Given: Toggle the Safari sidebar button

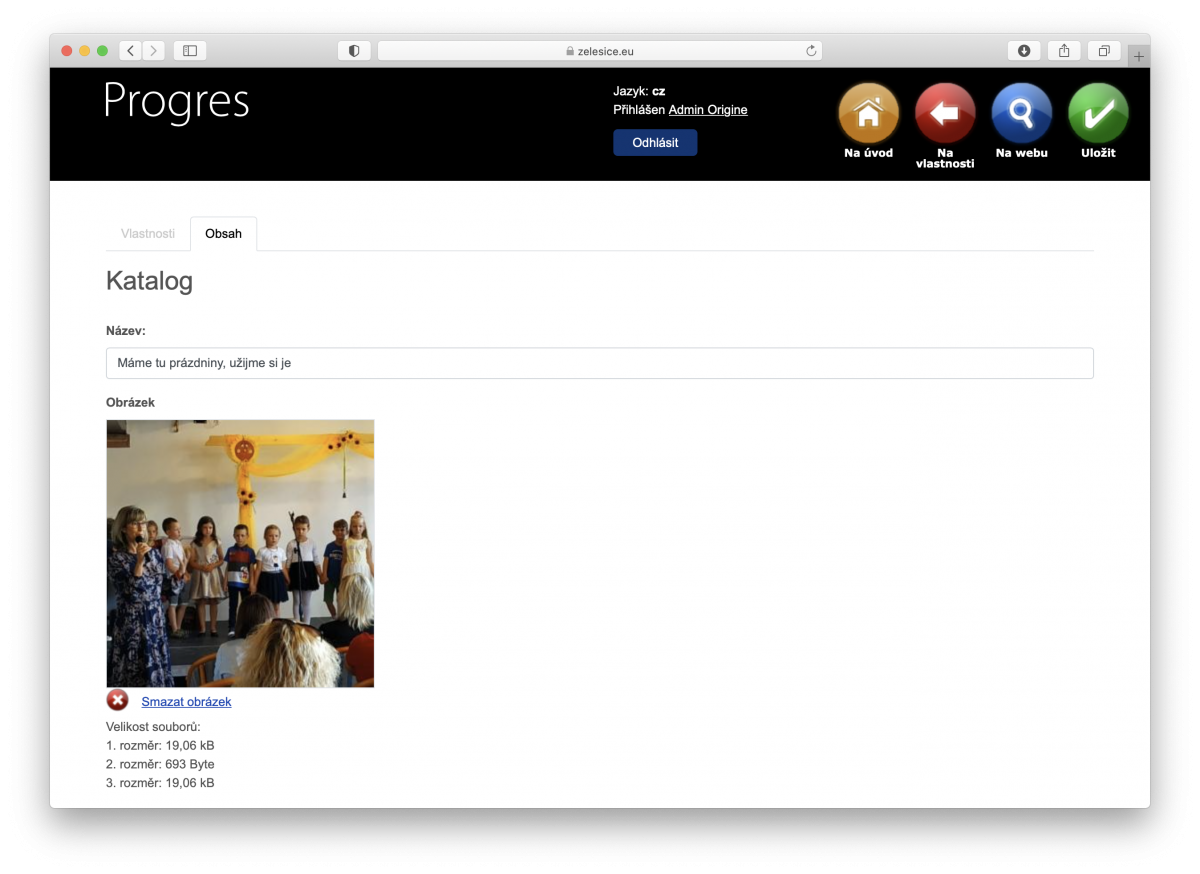Looking at the screenshot, I should tap(190, 51).
